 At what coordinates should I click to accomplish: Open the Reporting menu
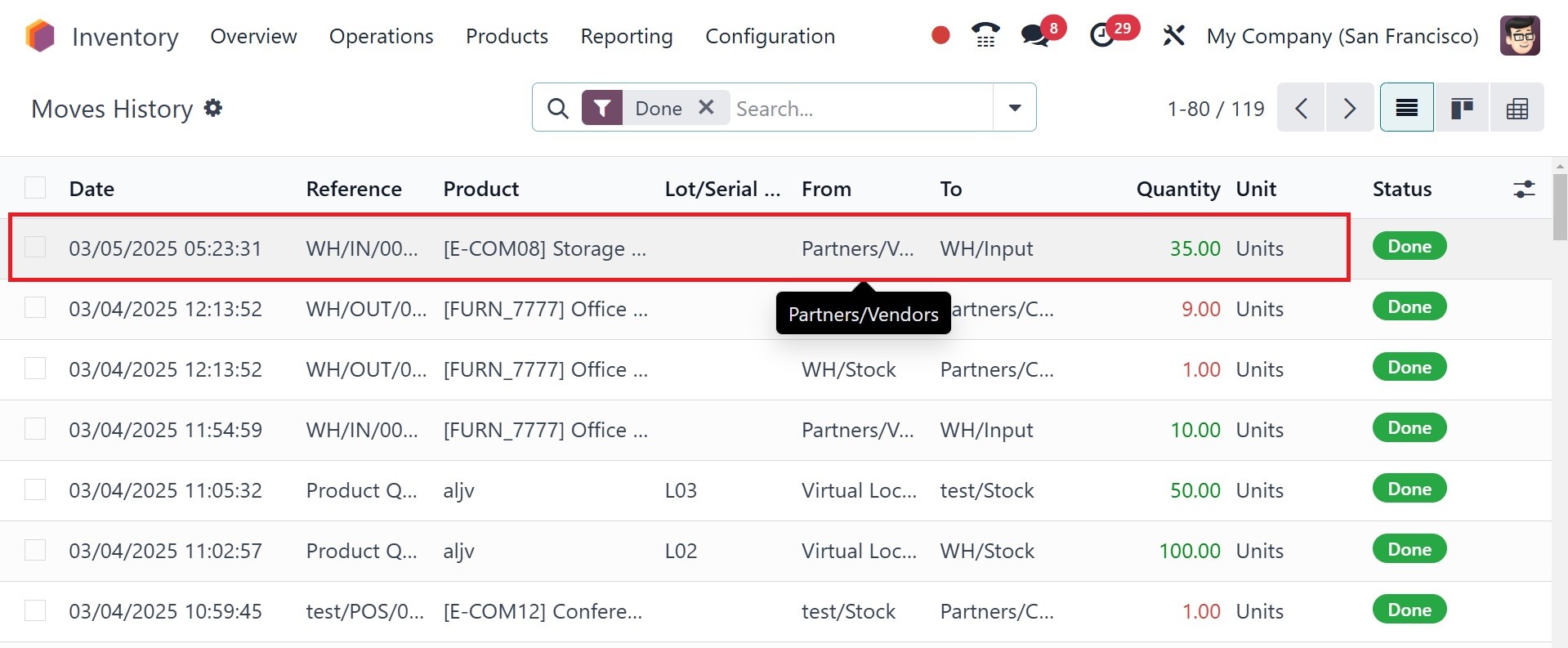tap(626, 37)
